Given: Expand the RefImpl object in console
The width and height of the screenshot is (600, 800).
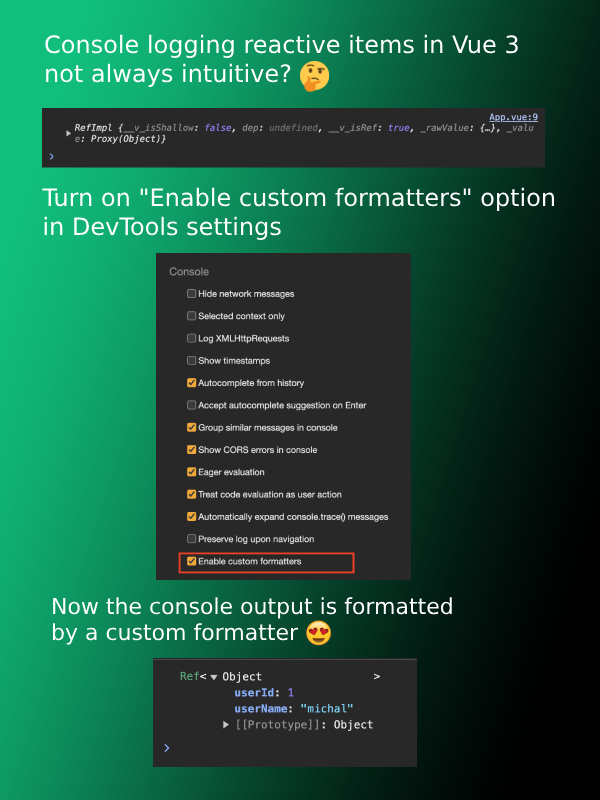Looking at the screenshot, I should tap(68, 133).
